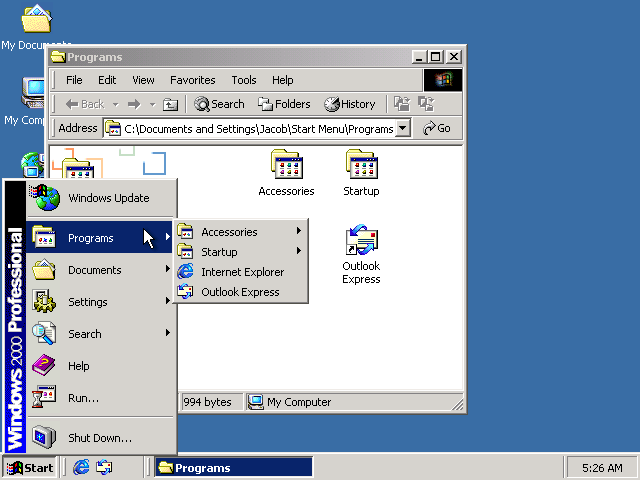The image size is (640, 480).
Task: Click the Search toolbar button
Action: click(x=219, y=104)
